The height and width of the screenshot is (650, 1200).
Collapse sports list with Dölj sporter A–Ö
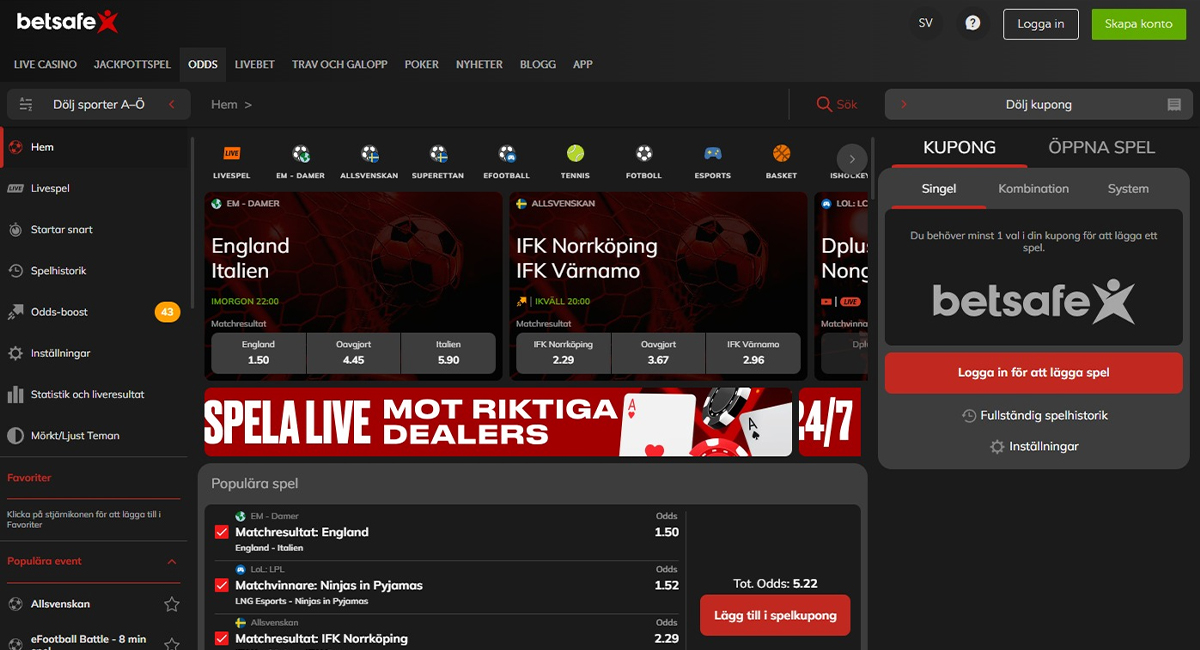point(98,104)
